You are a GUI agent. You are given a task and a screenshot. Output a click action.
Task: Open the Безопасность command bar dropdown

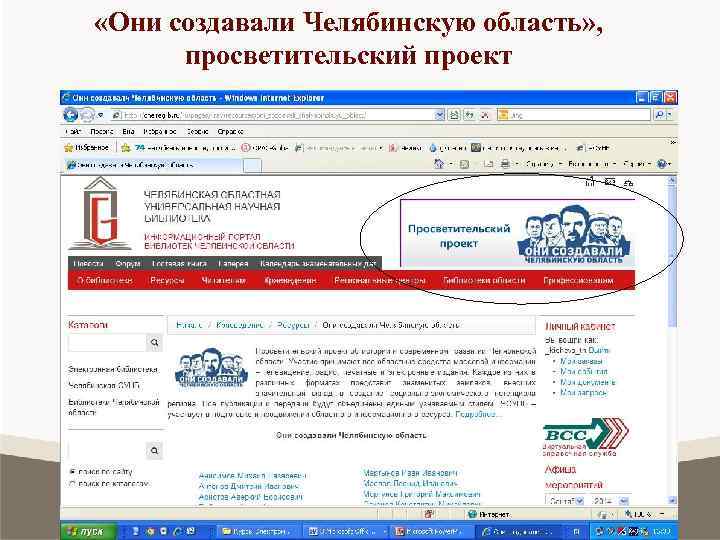(592, 163)
